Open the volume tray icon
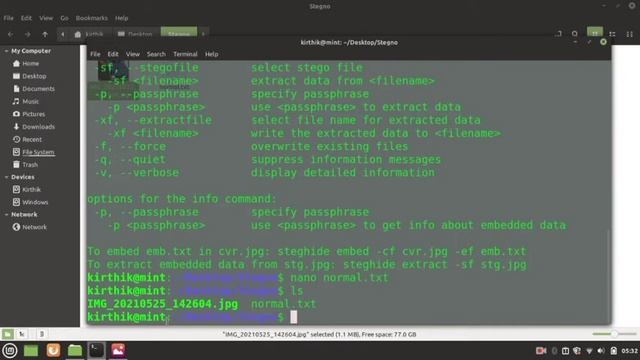The image size is (640, 360). click(601, 351)
